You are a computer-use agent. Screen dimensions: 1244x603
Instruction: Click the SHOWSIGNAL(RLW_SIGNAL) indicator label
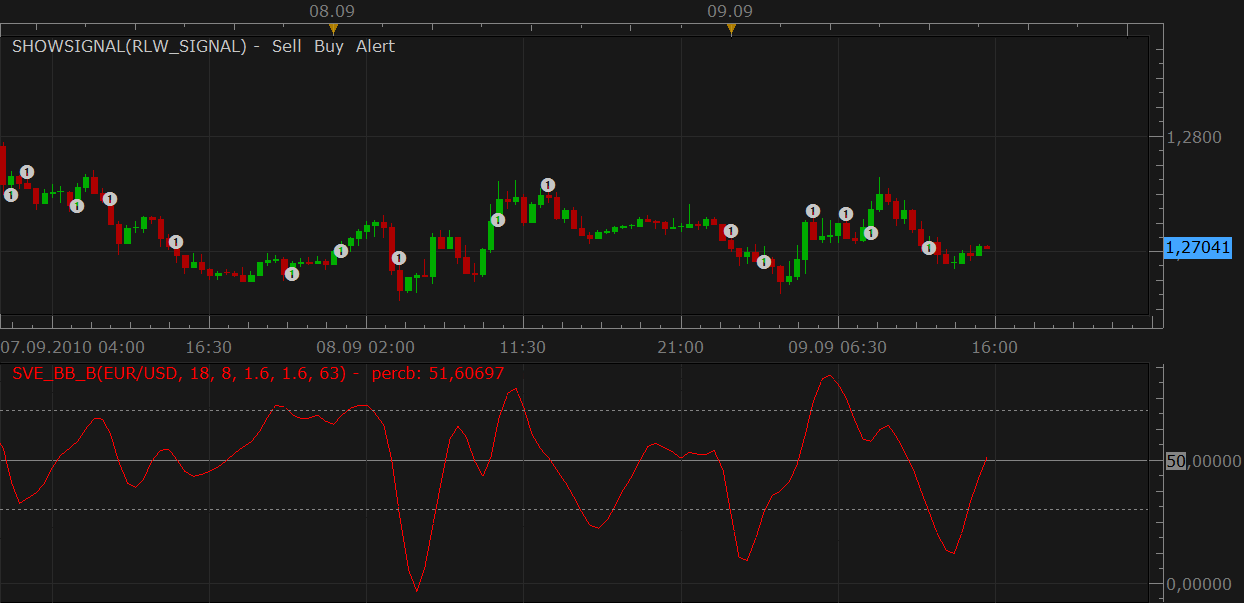click(x=129, y=46)
